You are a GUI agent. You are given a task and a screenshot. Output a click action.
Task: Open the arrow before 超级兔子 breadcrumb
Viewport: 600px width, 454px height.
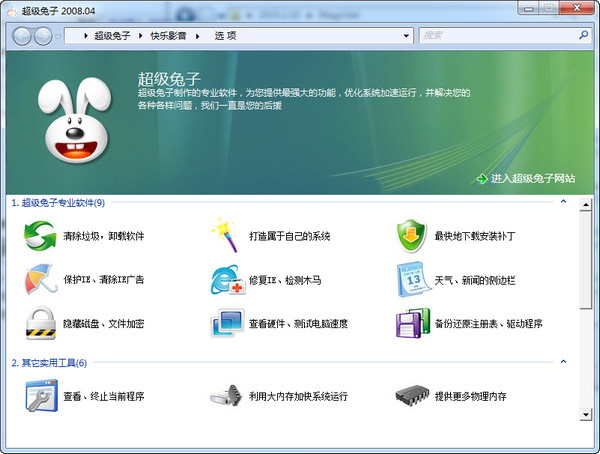pyautogui.click(x=86, y=36)
